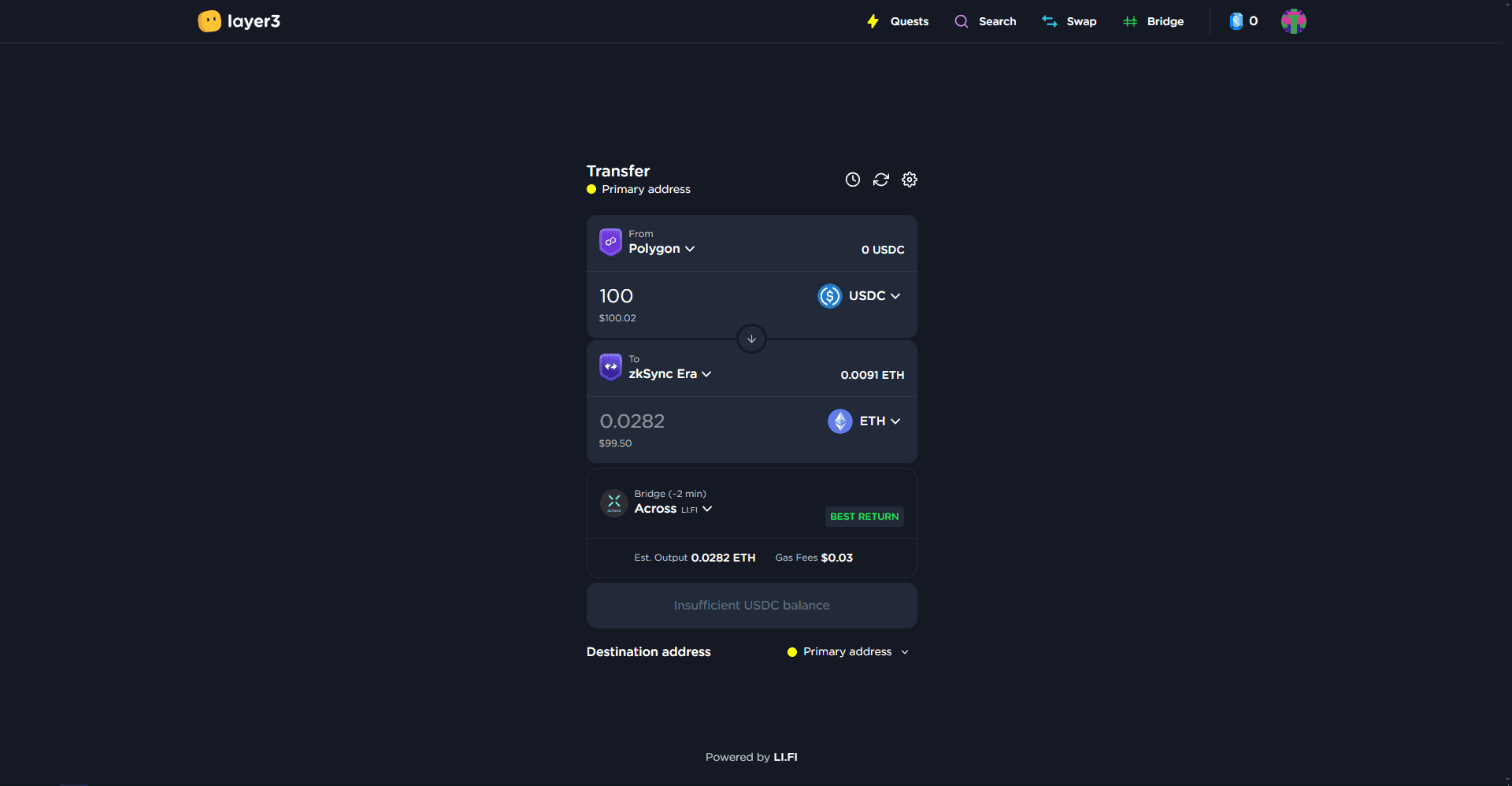Viewport: 1512px width, 786px height.
Task: Click the layer3 wordmark text
Action: pyautogui.click(x=254, y=21)
